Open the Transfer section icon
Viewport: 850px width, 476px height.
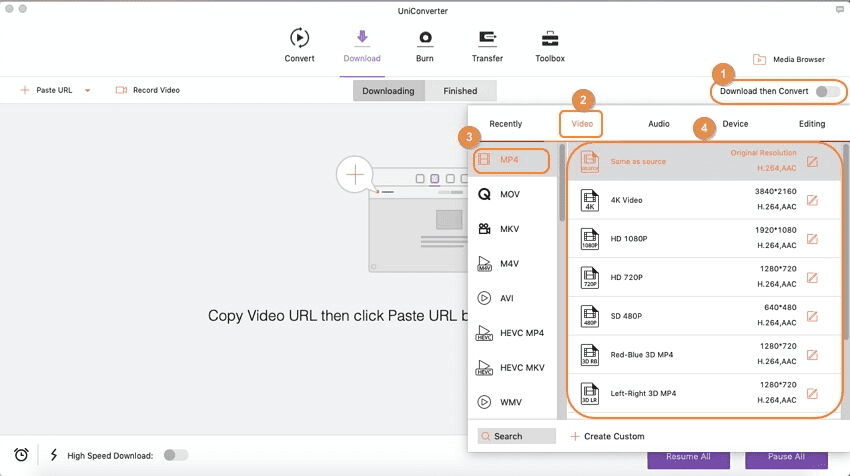point(487,39)
